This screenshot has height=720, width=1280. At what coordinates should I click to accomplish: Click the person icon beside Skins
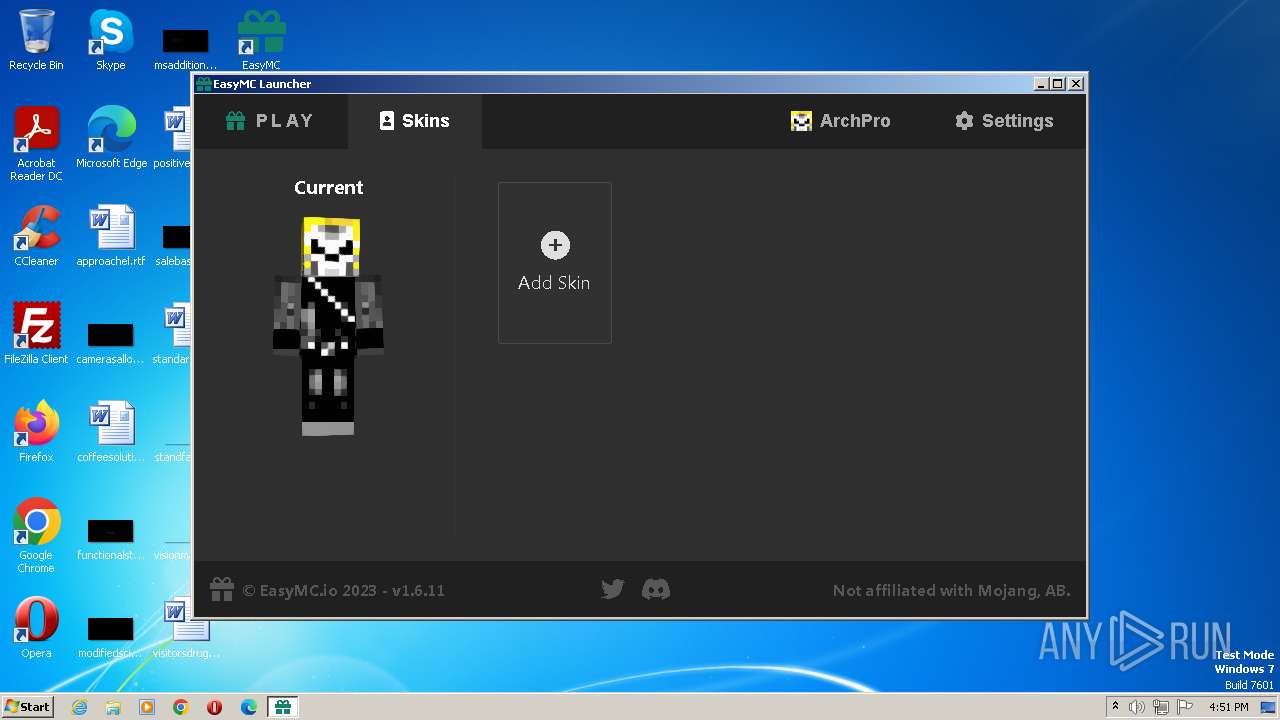(x=387, y=121)
